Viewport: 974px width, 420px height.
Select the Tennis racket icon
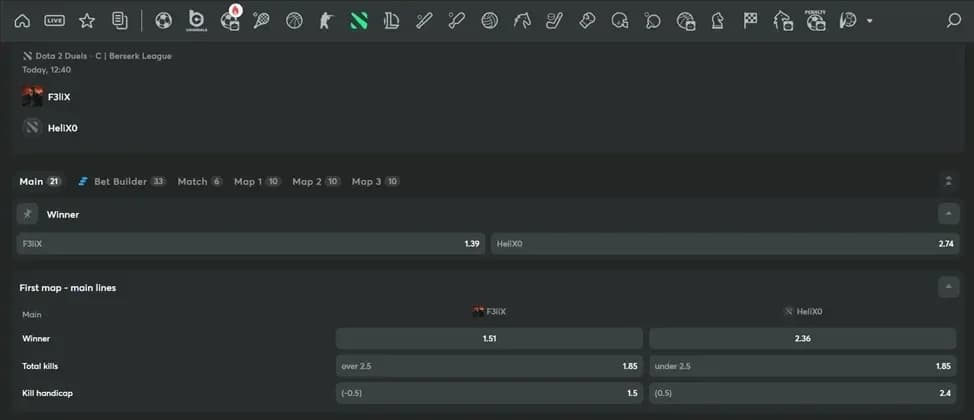pyautogui.click(x=261, y=21)
